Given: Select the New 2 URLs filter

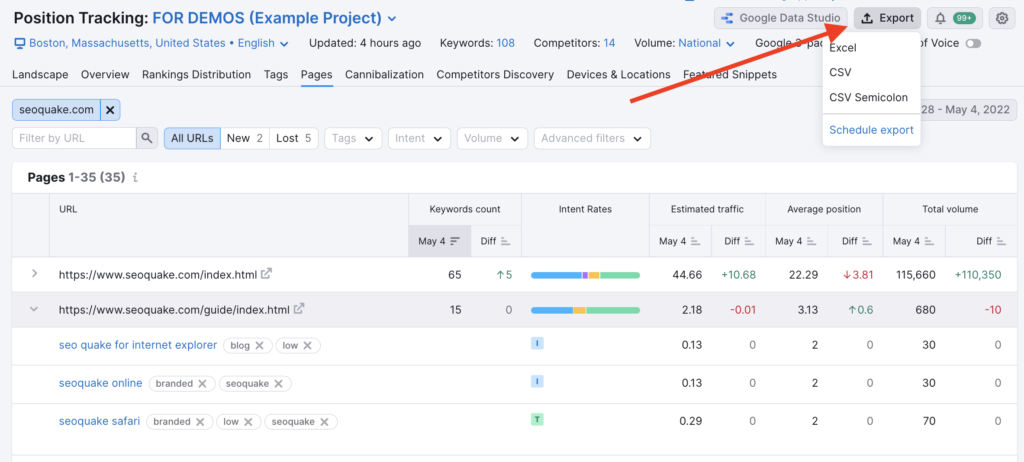Looking at the screenshot, I should 245,138.
